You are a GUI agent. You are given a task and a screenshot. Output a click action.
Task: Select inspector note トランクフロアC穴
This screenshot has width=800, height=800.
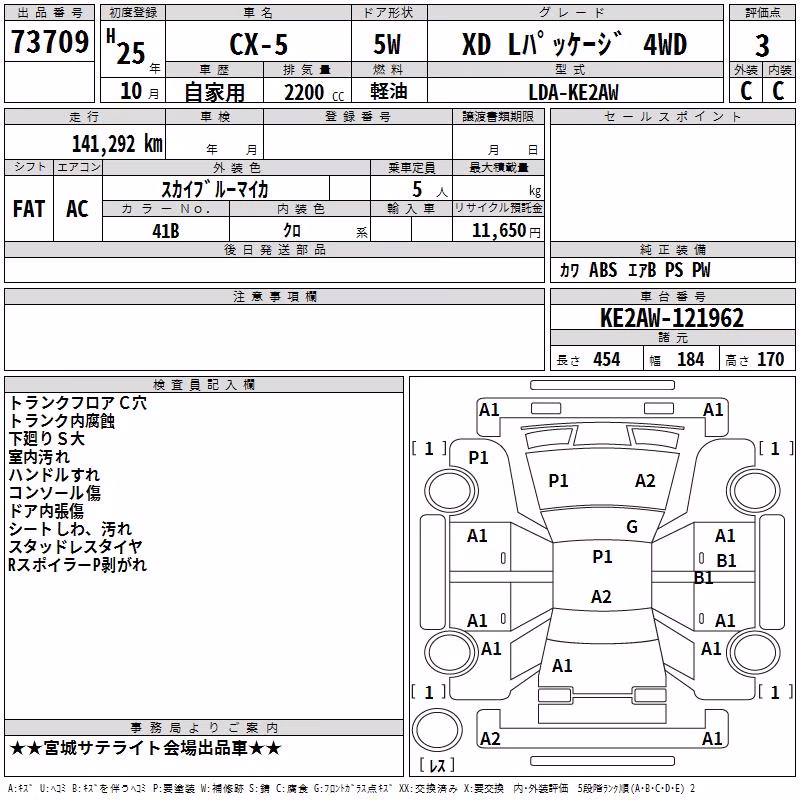pyautogui.click(x=78, y=403)
